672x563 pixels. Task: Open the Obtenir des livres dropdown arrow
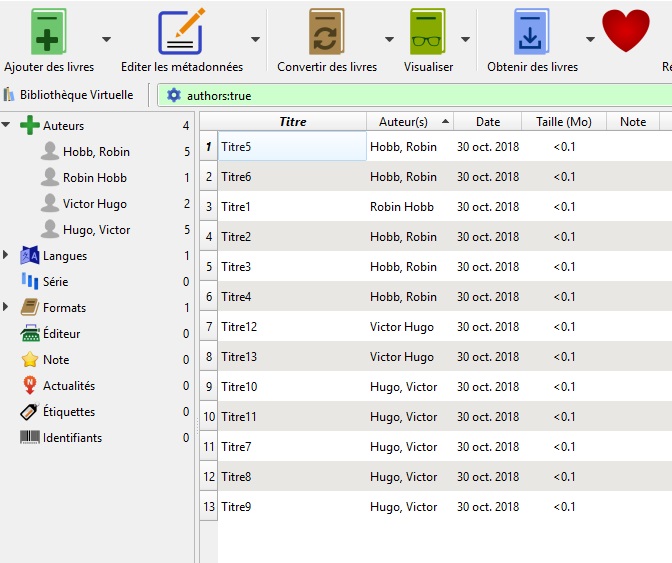590,39
